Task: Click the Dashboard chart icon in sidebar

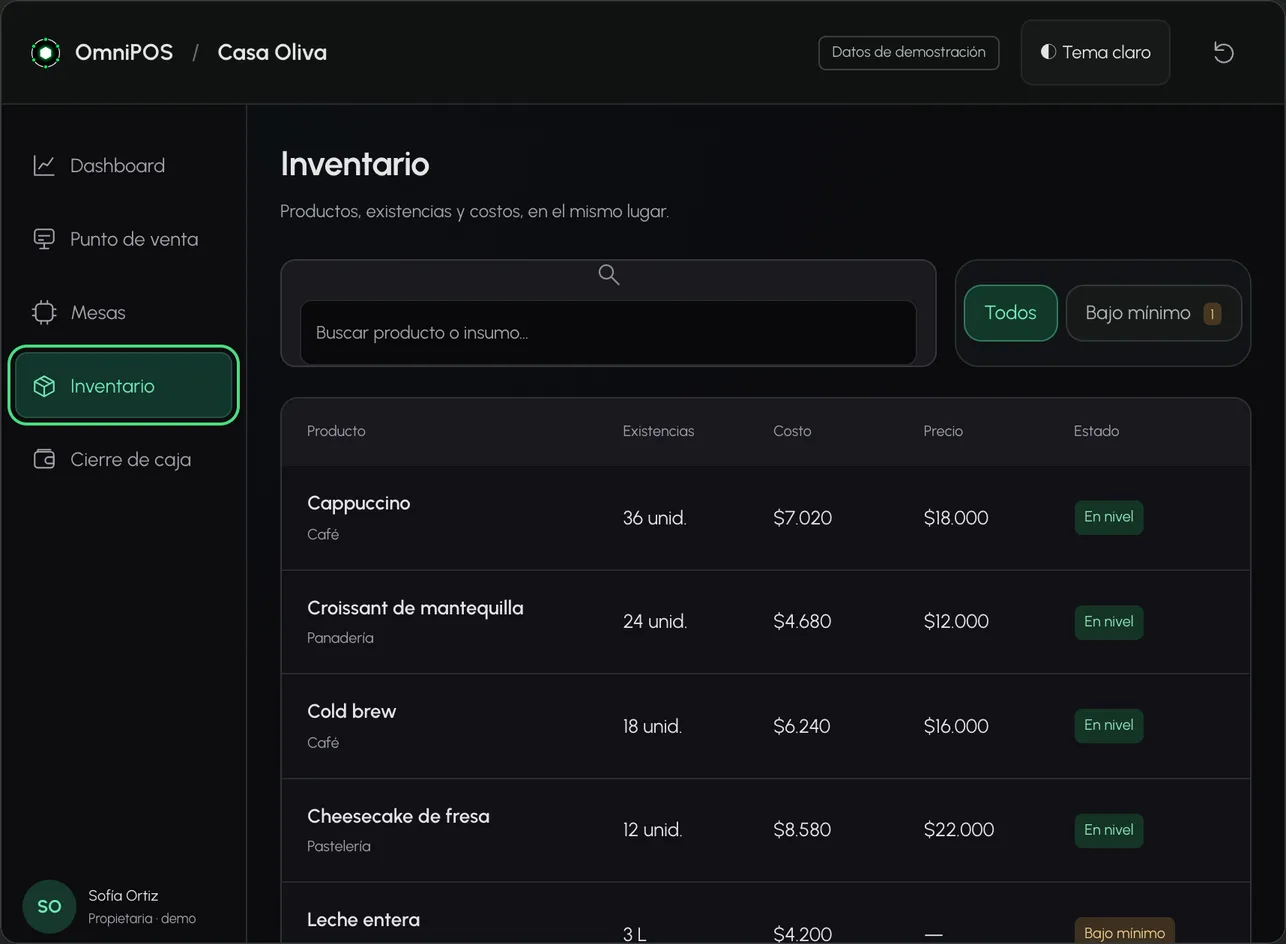Action: (44, 165)
